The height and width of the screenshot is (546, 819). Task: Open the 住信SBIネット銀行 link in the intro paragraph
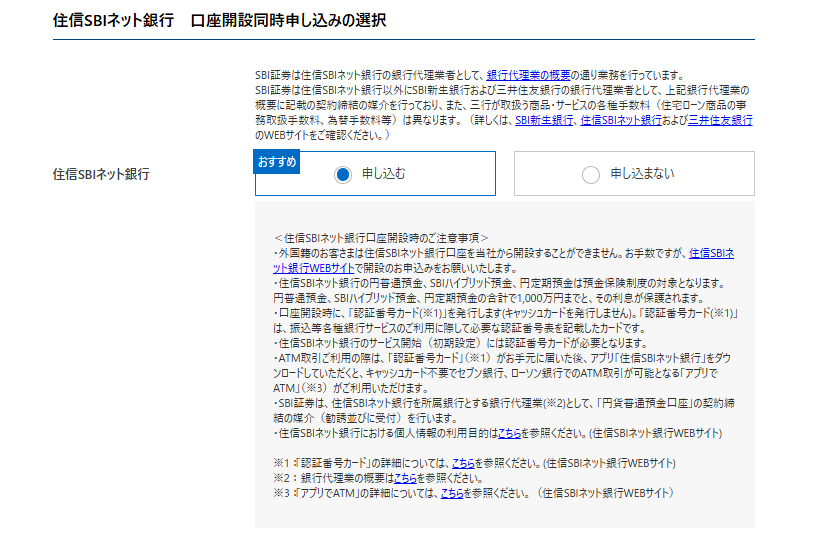pyautogui.click(x=621, y=120)
